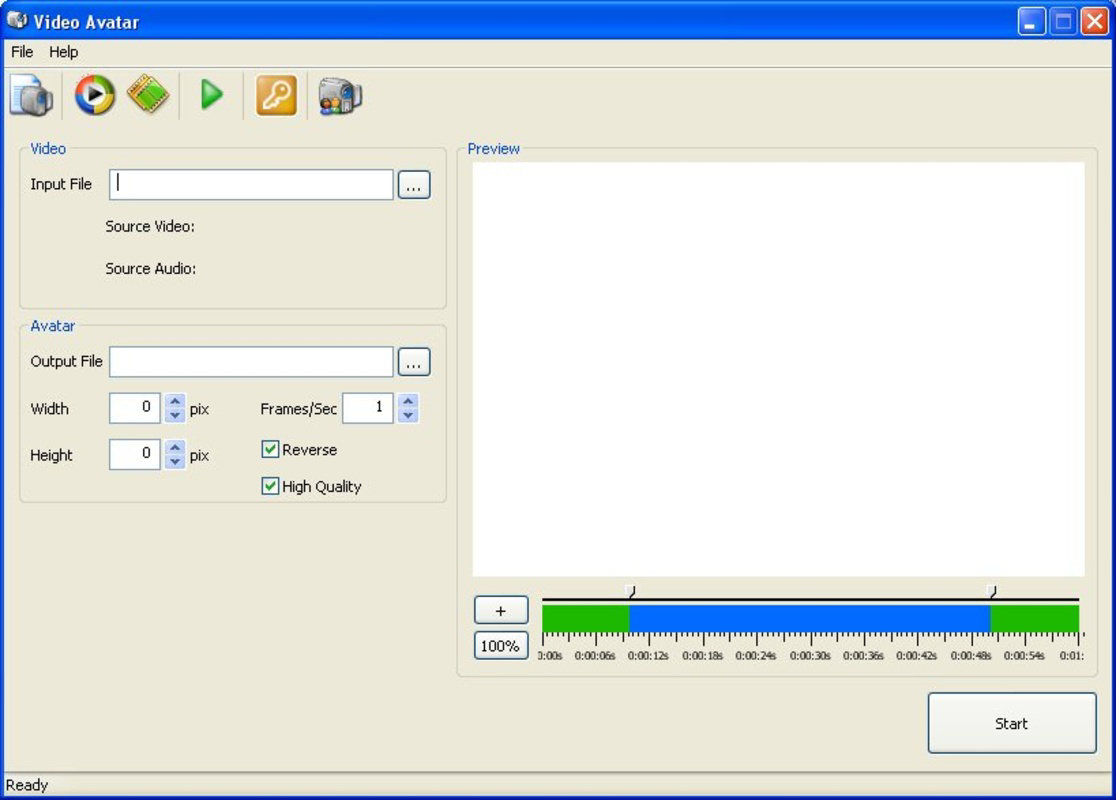Click the white Preview area
Screen dimensions: 1116x800
[779, 369]
